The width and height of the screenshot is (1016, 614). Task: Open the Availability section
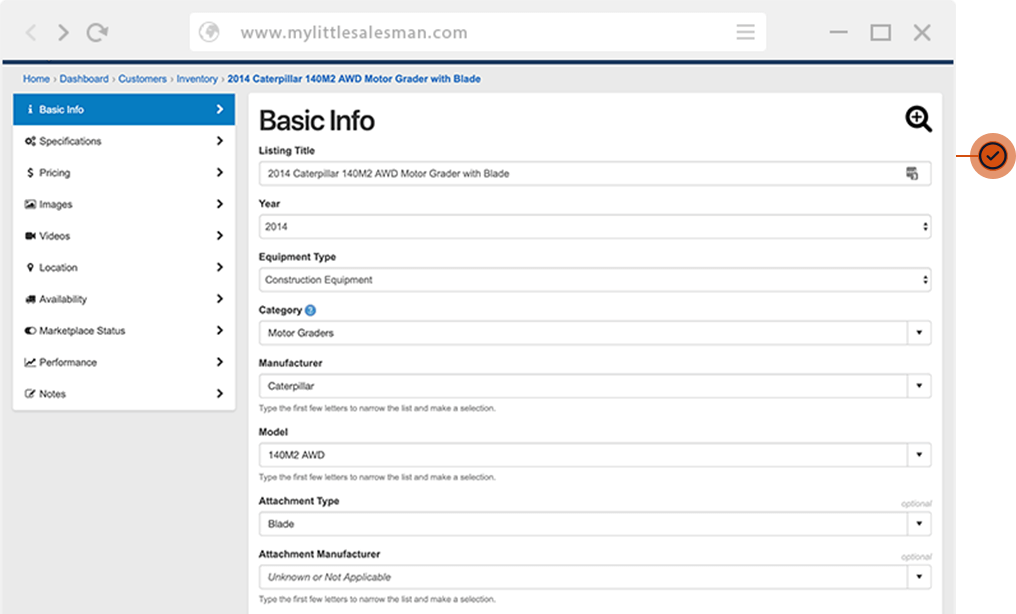point(124,299)
